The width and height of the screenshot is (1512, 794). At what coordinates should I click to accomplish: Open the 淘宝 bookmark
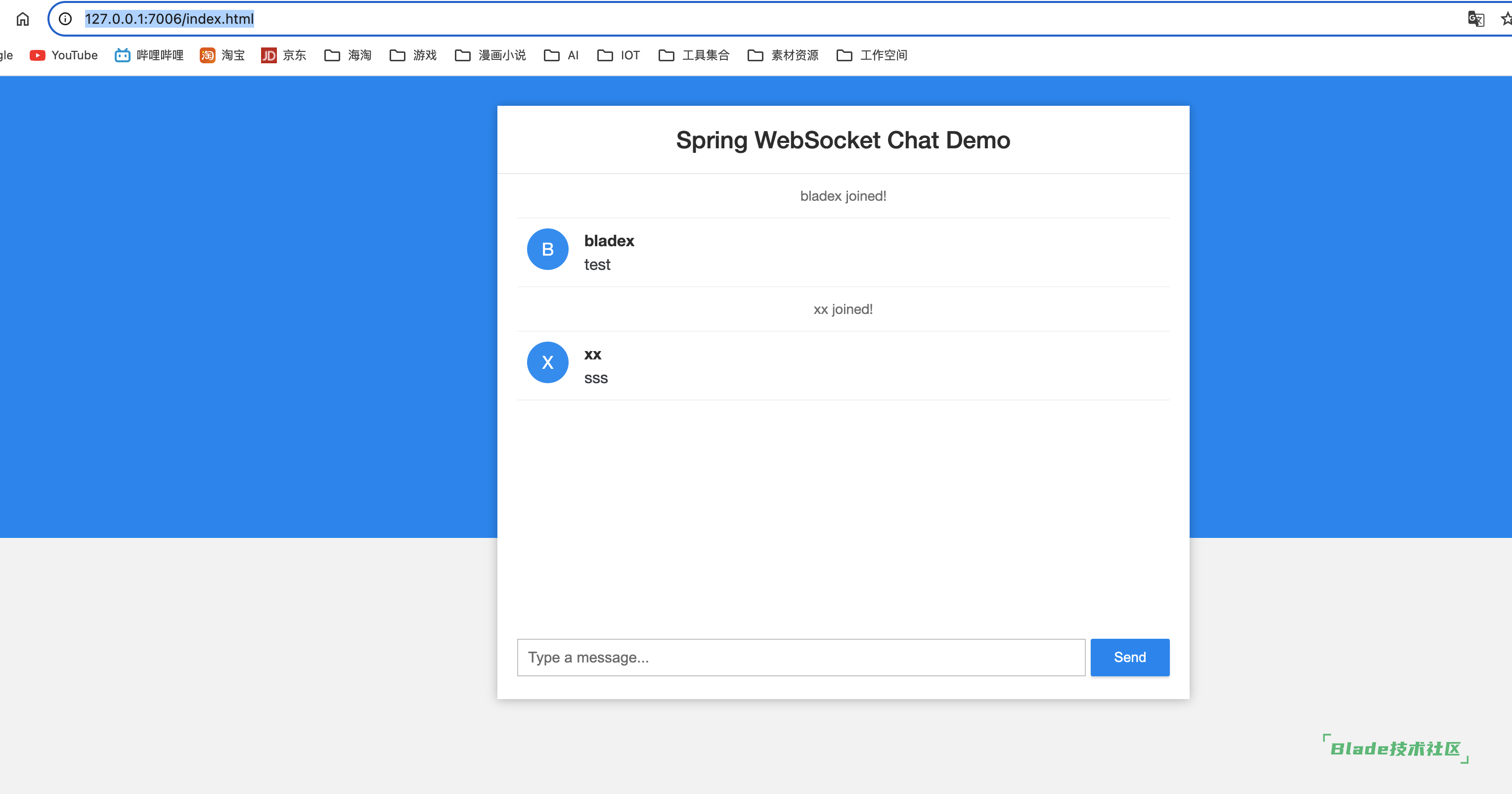[x=222, y=55]
